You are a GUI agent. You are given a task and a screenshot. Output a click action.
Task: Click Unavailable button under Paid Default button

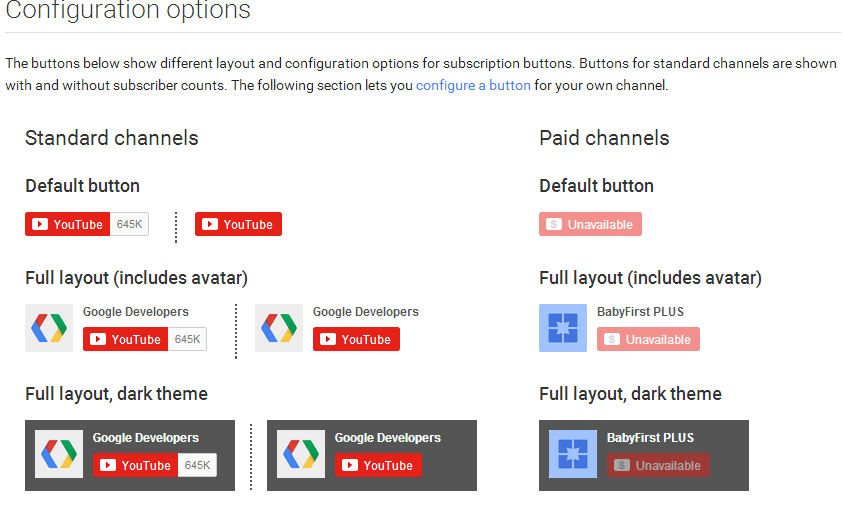(590, 224)
